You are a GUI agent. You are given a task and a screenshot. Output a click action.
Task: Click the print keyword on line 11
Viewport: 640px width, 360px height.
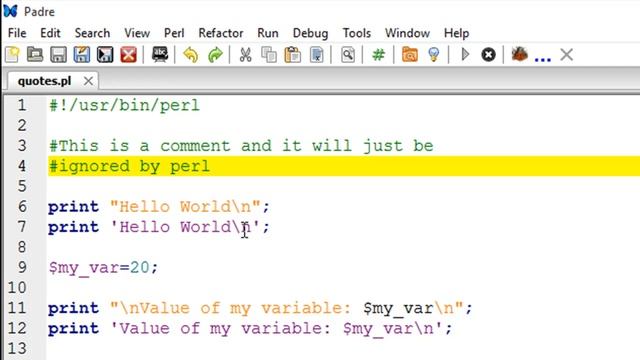(73, 308)
